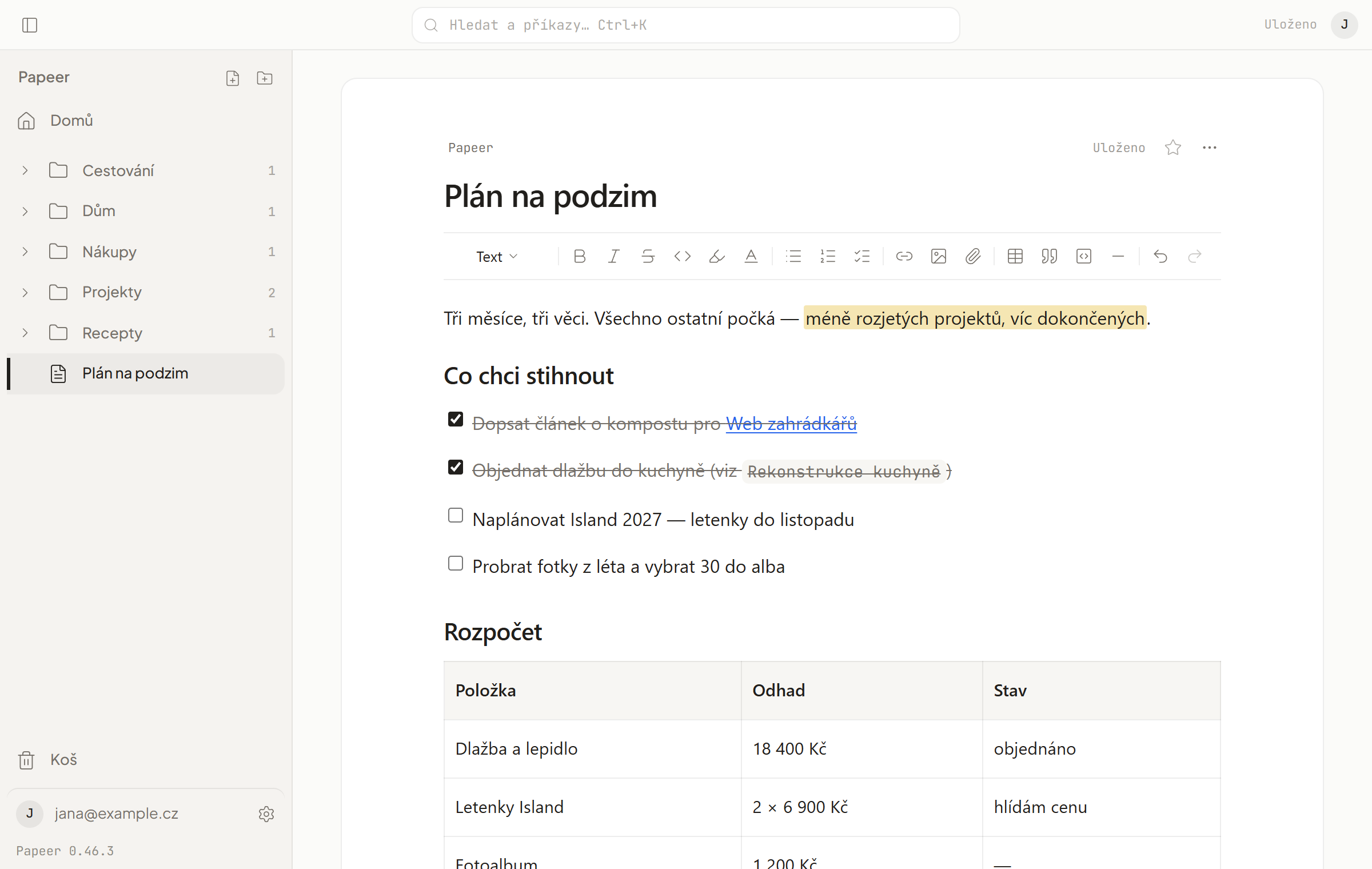Insert a table
Viewport: 1372px width, 869px height.
(x=1015, y=257)
